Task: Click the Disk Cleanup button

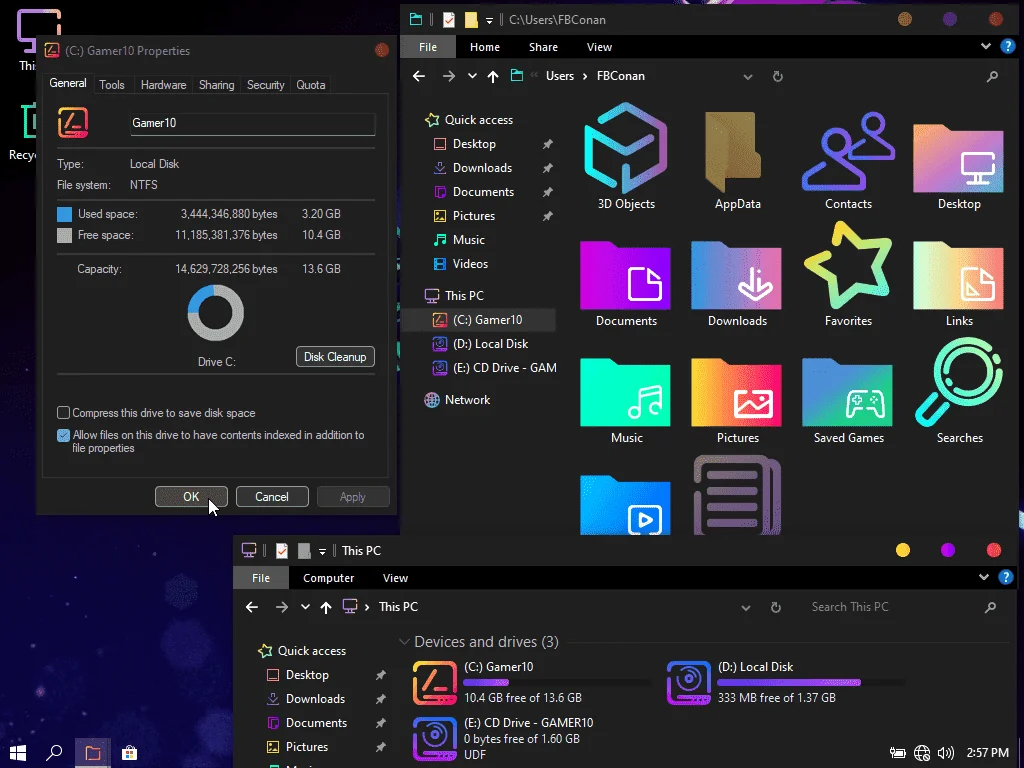Action: click(335, 357)
